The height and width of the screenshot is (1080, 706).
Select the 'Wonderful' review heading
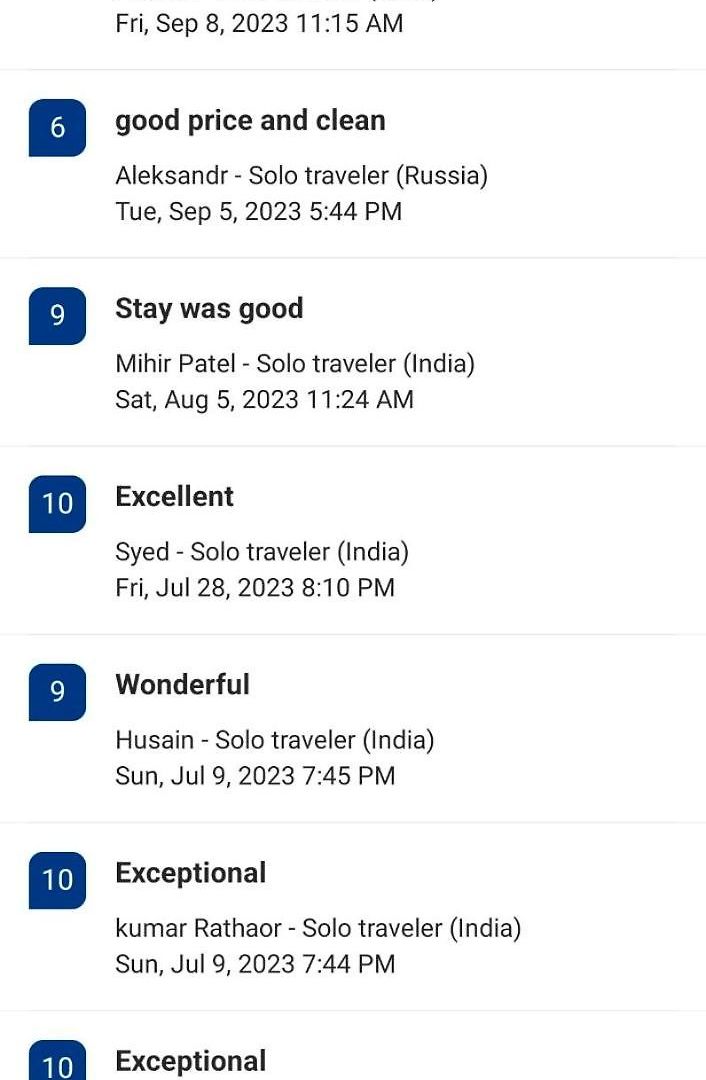pyautogui.click(x=183, y=685)
